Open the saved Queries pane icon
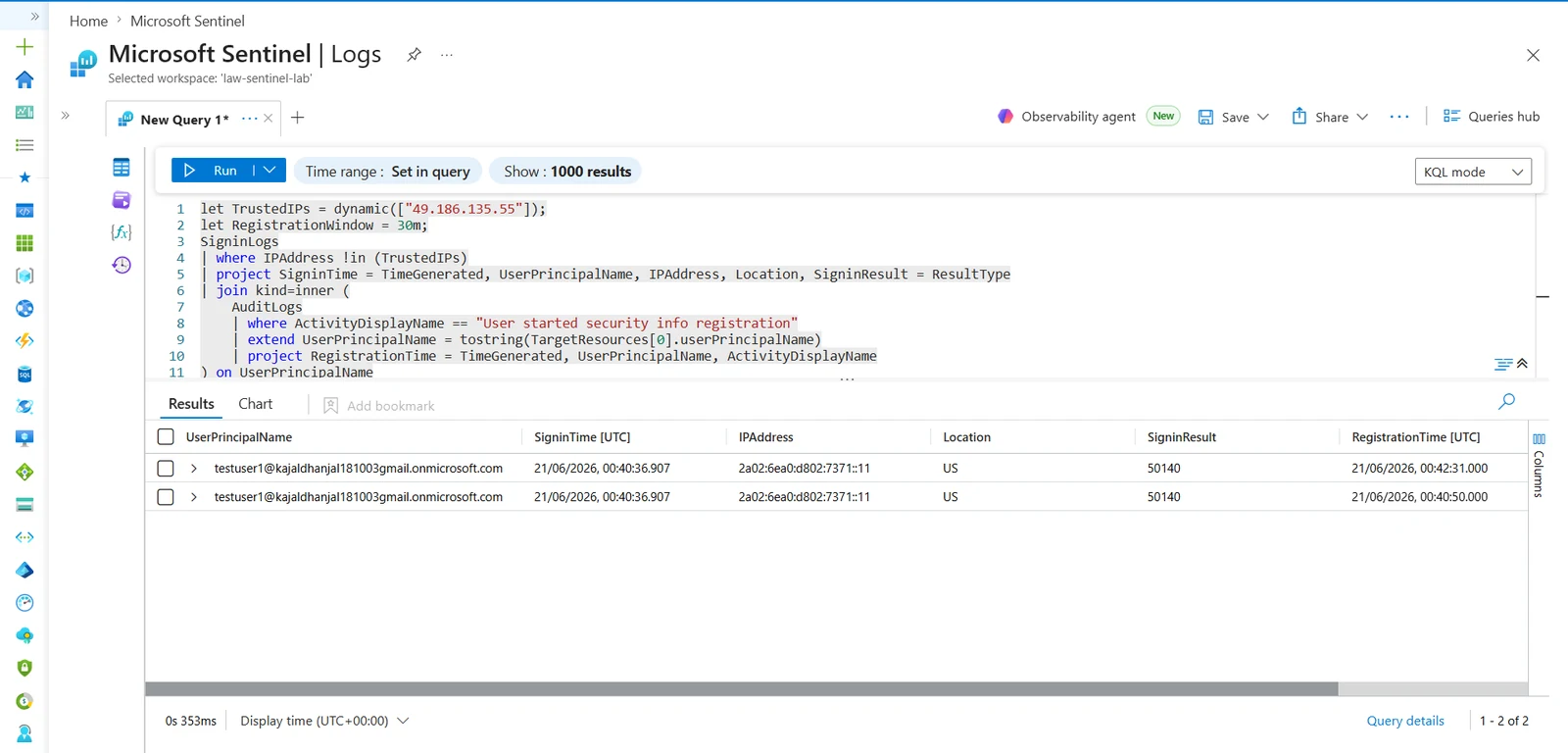The width and height of the screenshot is (1568, 753). click(122, 200)
